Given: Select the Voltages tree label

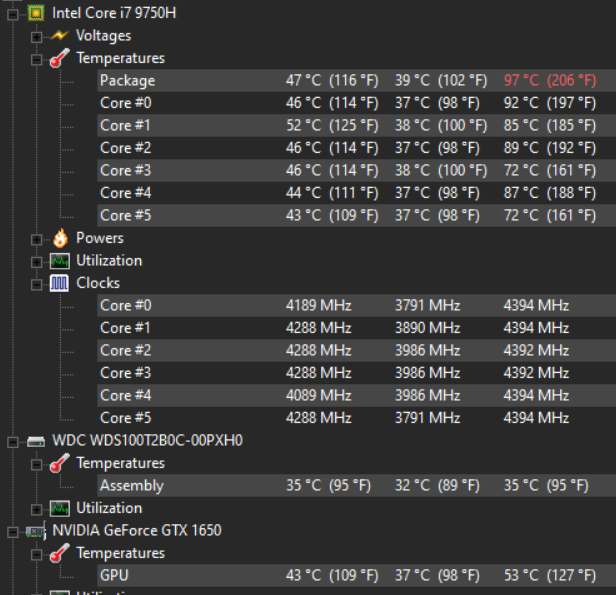Looking at the screenshot, I should pos(103,36).
